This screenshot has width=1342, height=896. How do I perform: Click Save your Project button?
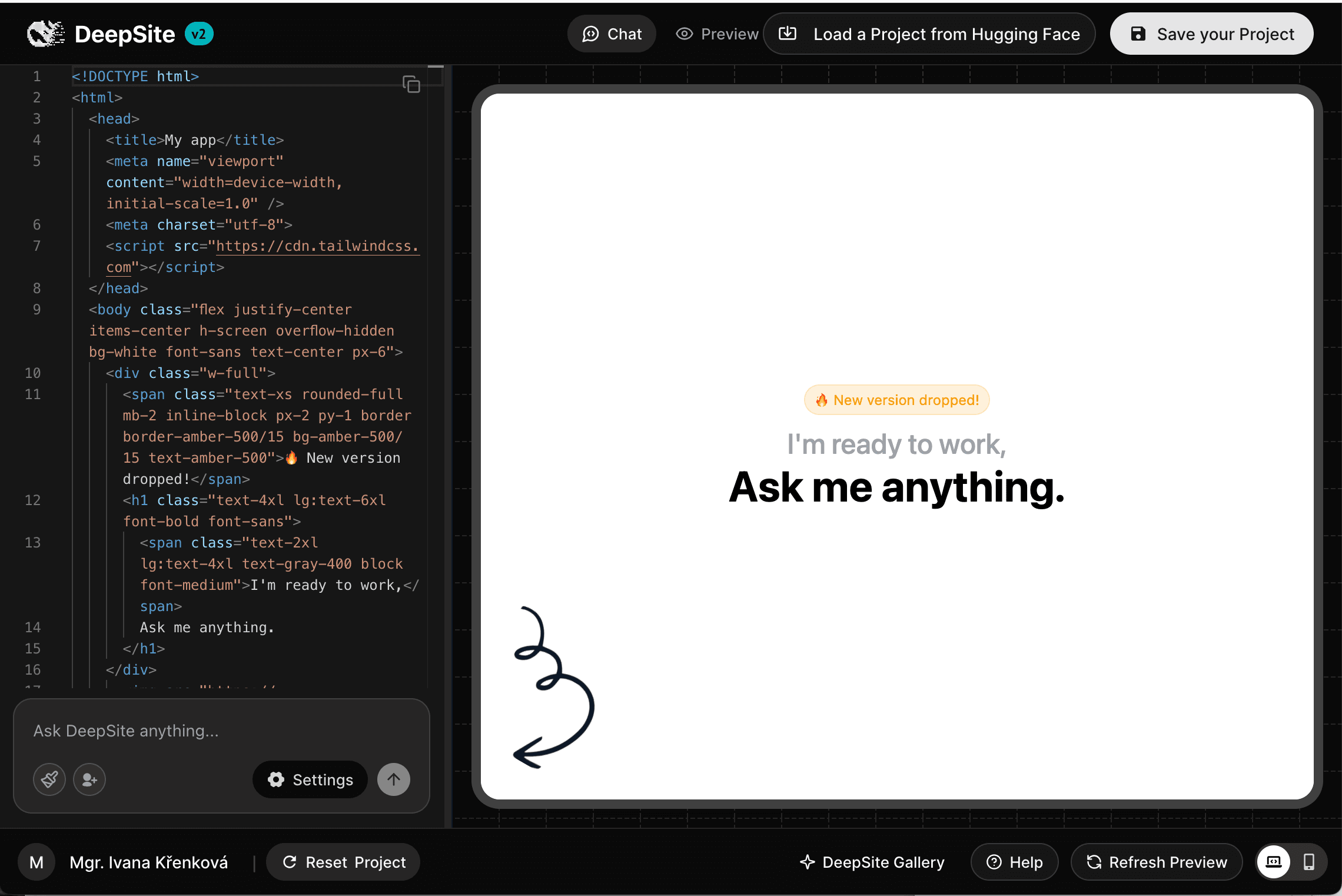[1211, 34]
